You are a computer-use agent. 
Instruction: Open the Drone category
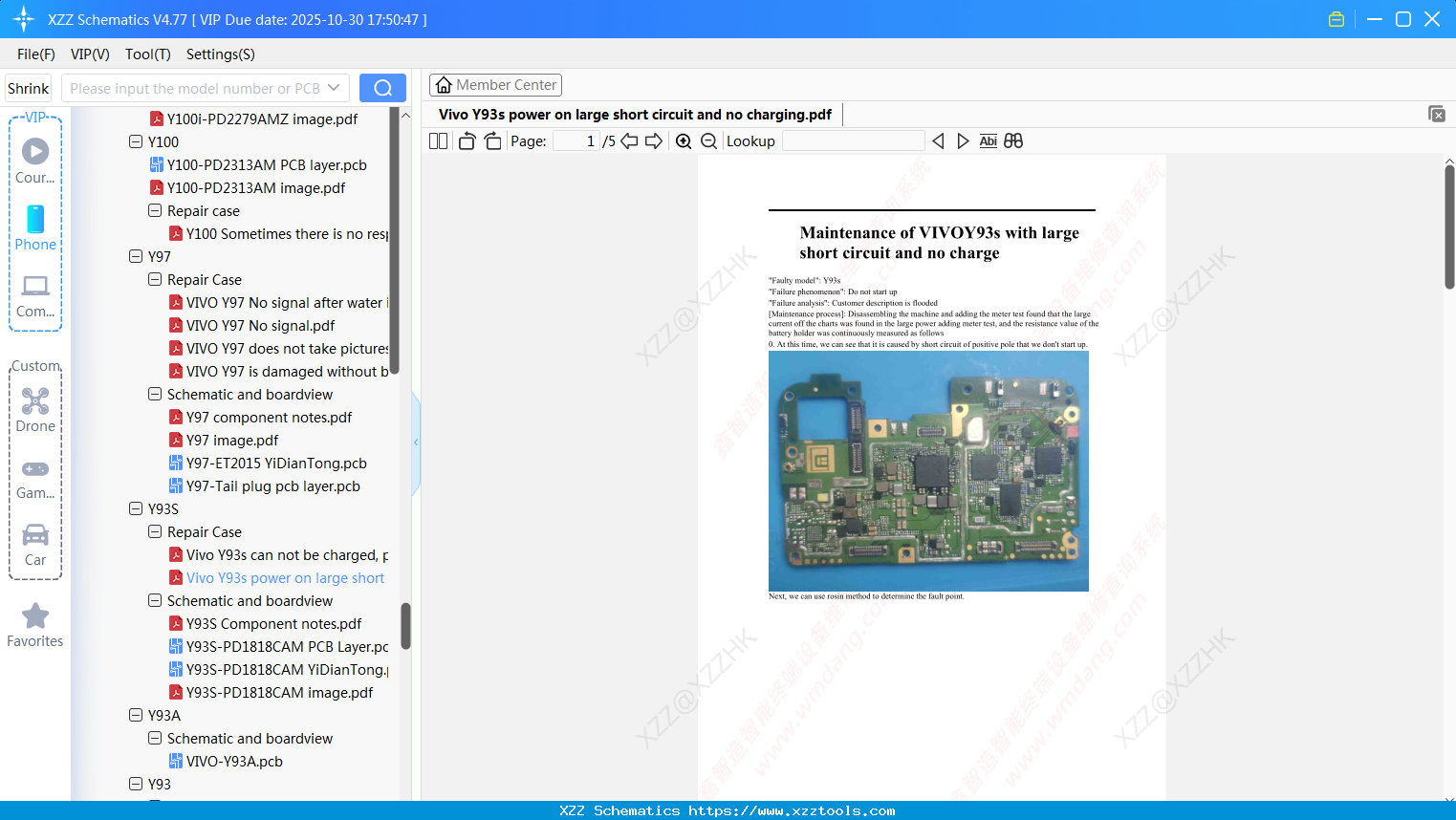tap(35, 409)
